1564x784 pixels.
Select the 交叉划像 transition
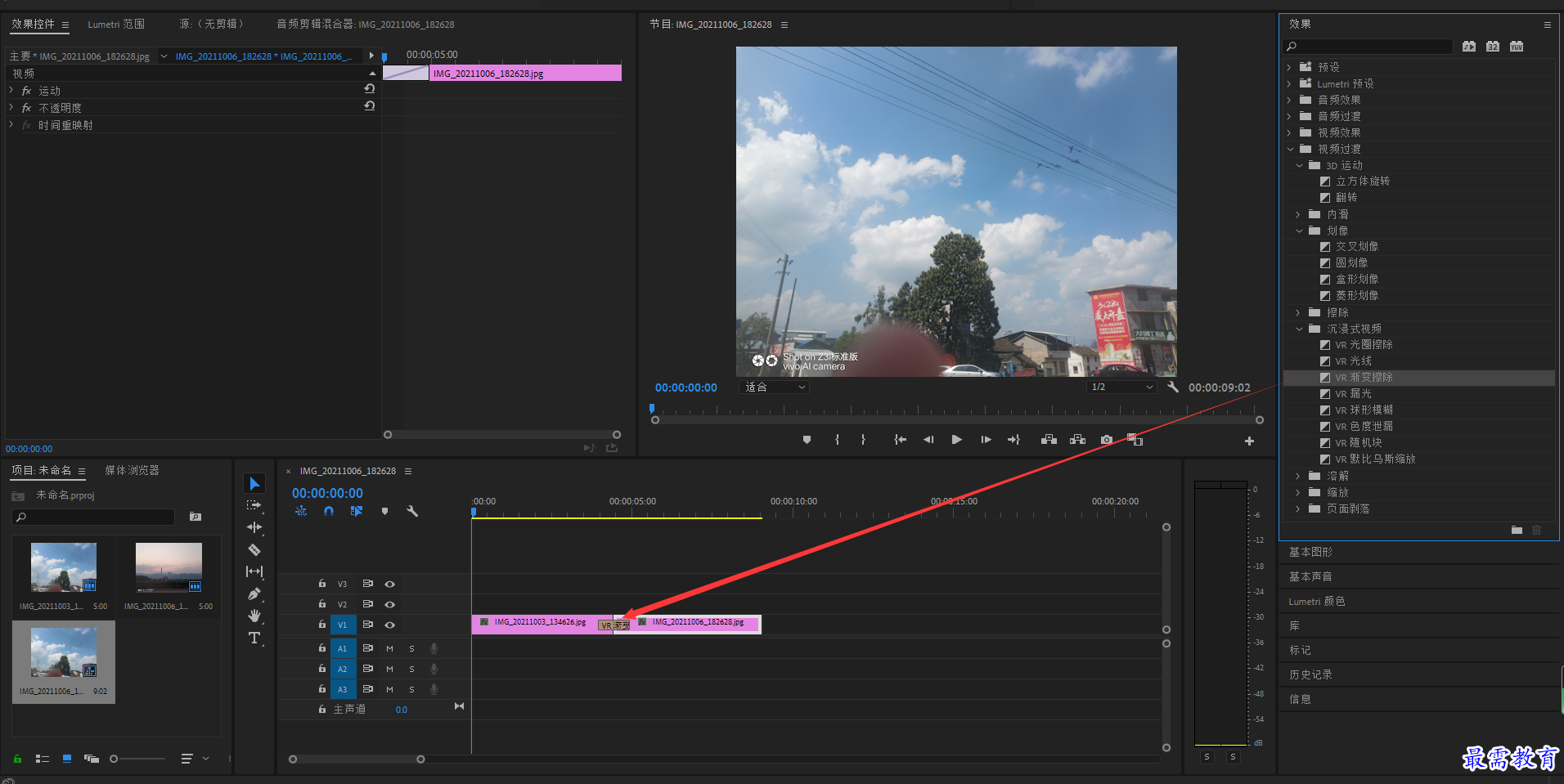[1357, 246]
